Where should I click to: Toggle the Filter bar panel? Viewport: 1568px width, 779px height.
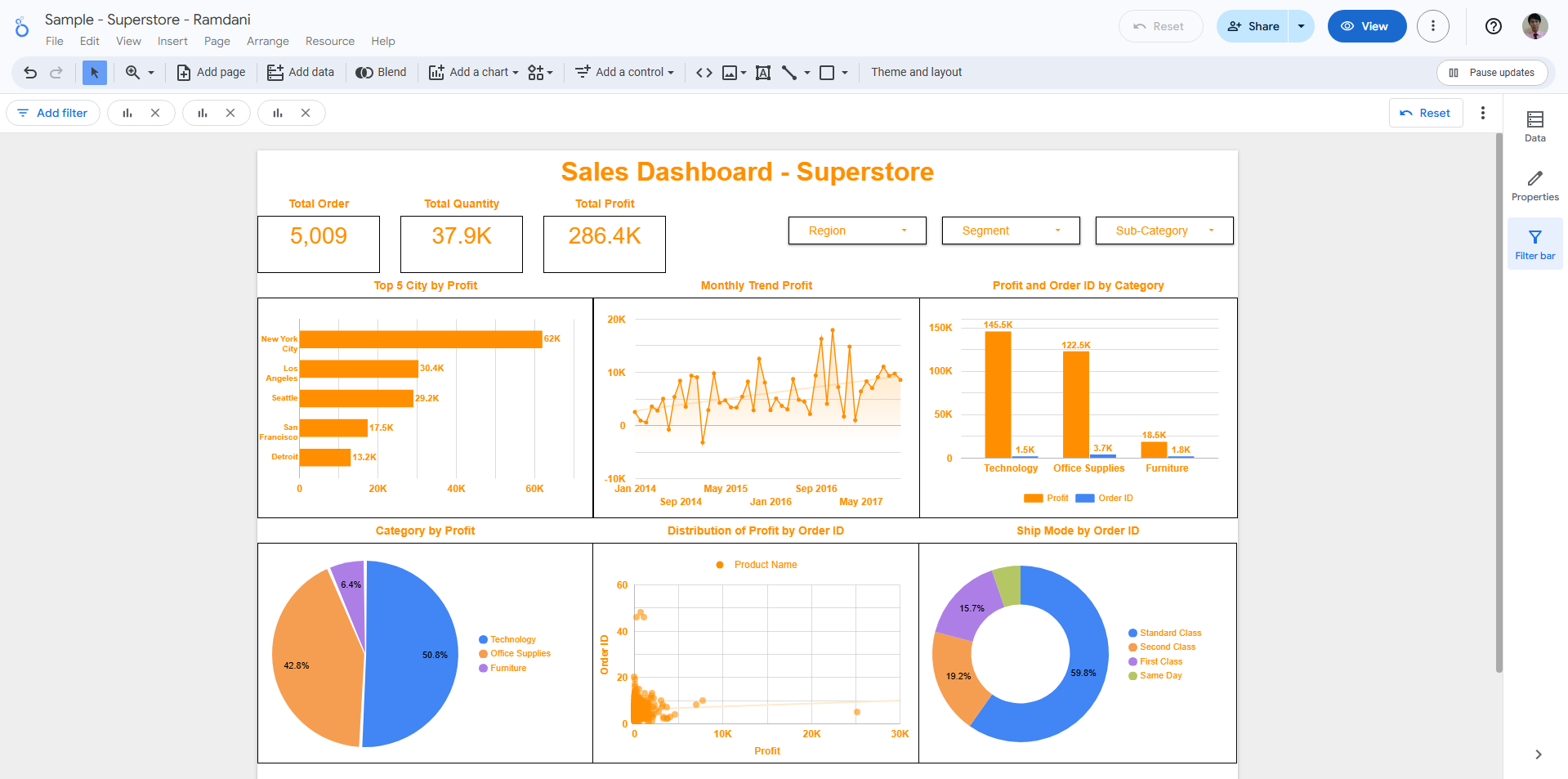pos(1534,244)
